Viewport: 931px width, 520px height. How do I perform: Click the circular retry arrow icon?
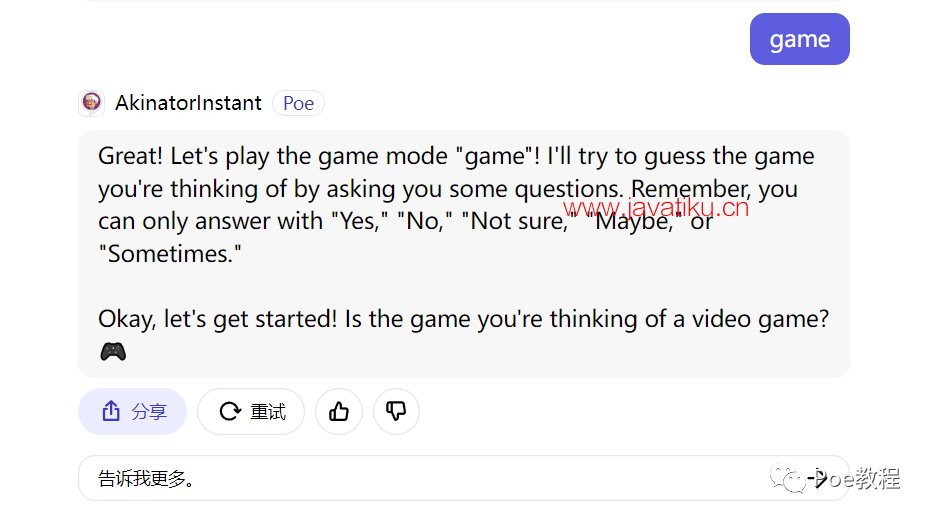coord(230,411)
